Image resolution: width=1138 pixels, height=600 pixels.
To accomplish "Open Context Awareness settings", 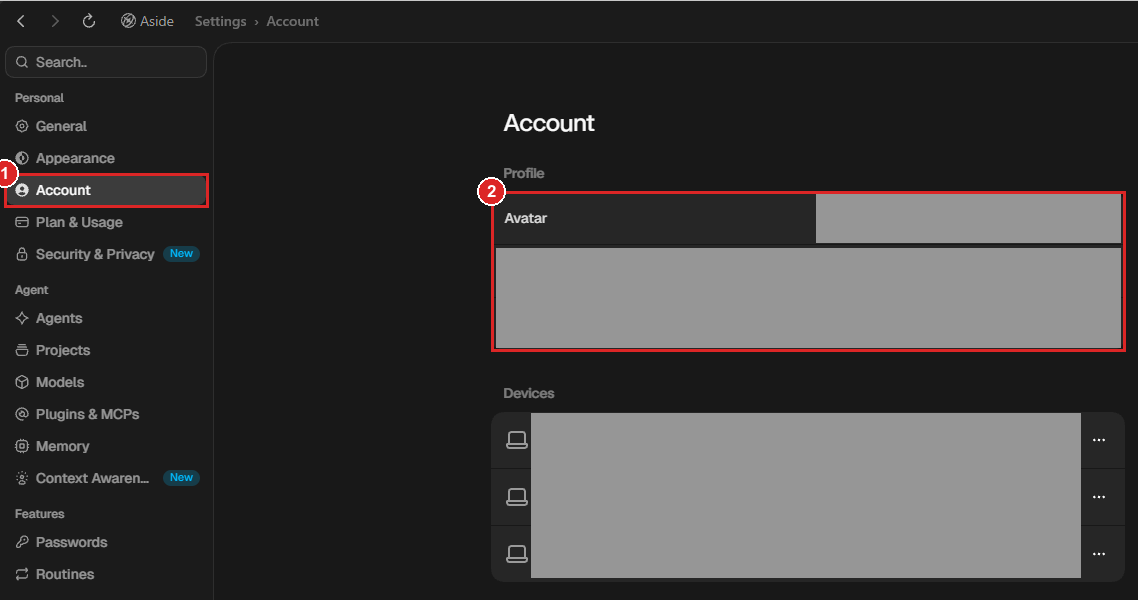I will (106, 478).
